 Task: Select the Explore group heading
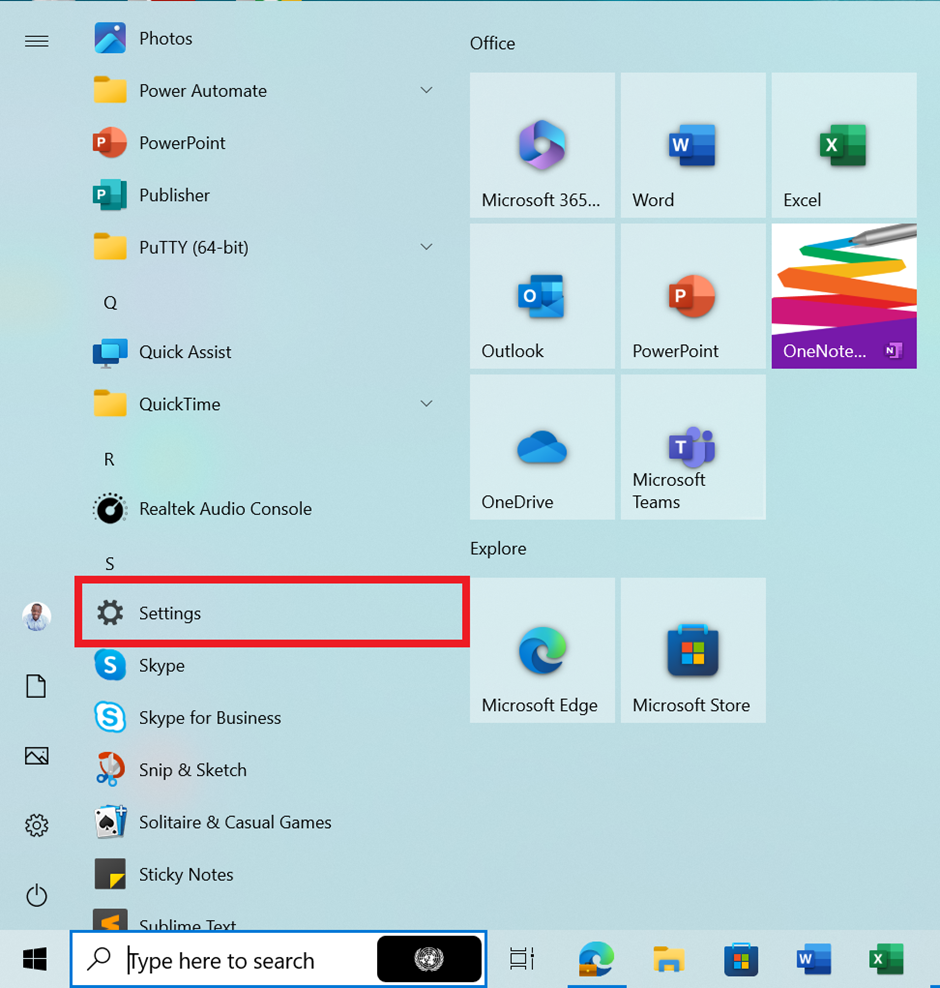[x=498, y=549]
